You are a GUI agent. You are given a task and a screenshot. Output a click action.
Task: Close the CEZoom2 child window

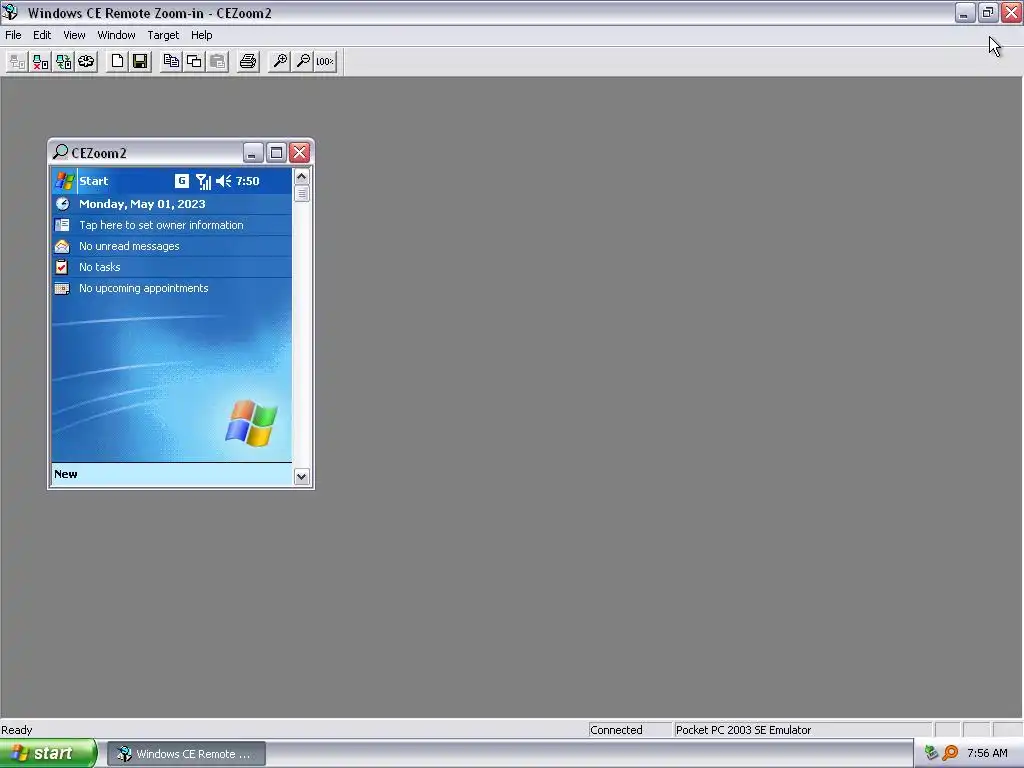300,153
